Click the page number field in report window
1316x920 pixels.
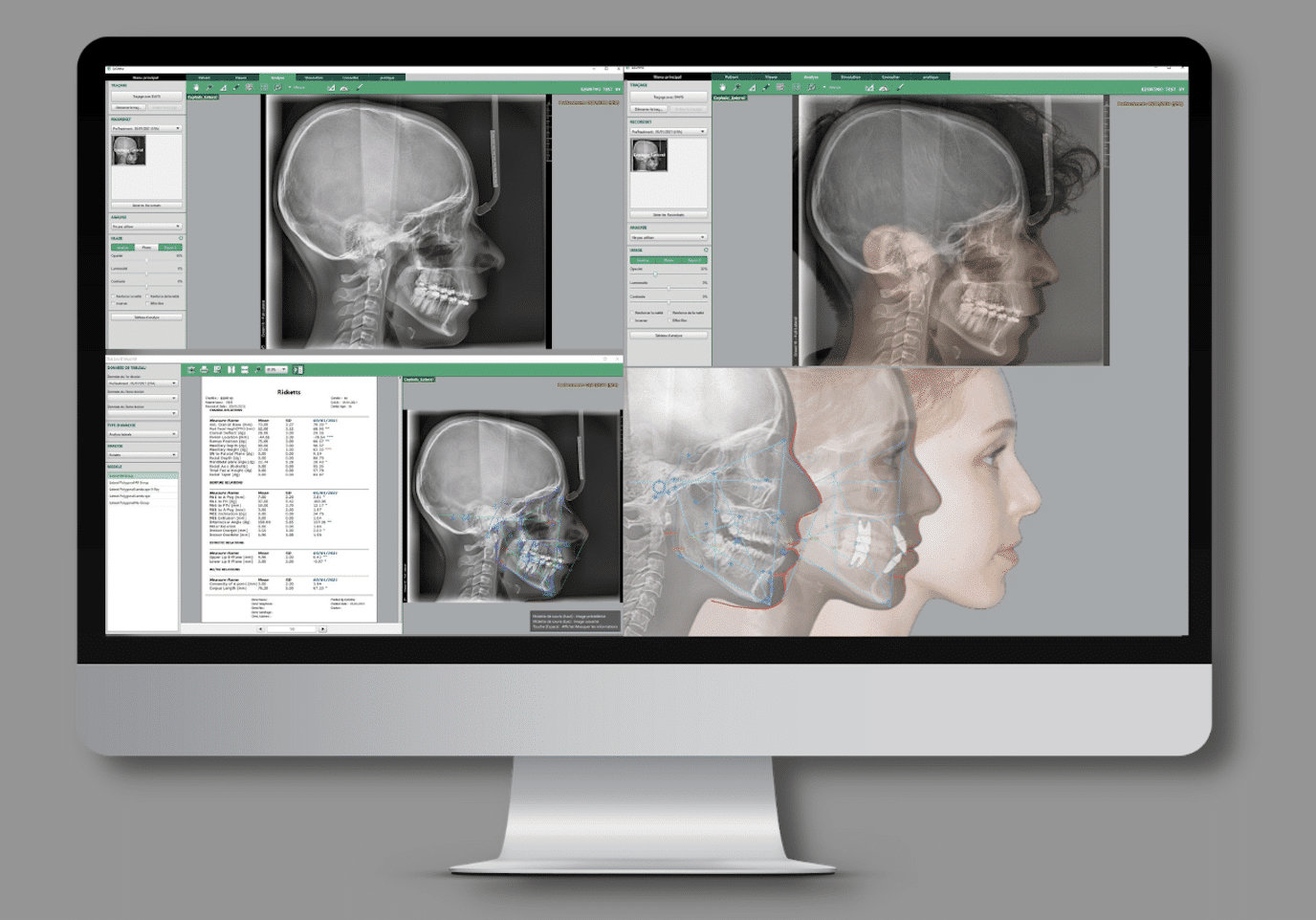click(x=292, y=629)
